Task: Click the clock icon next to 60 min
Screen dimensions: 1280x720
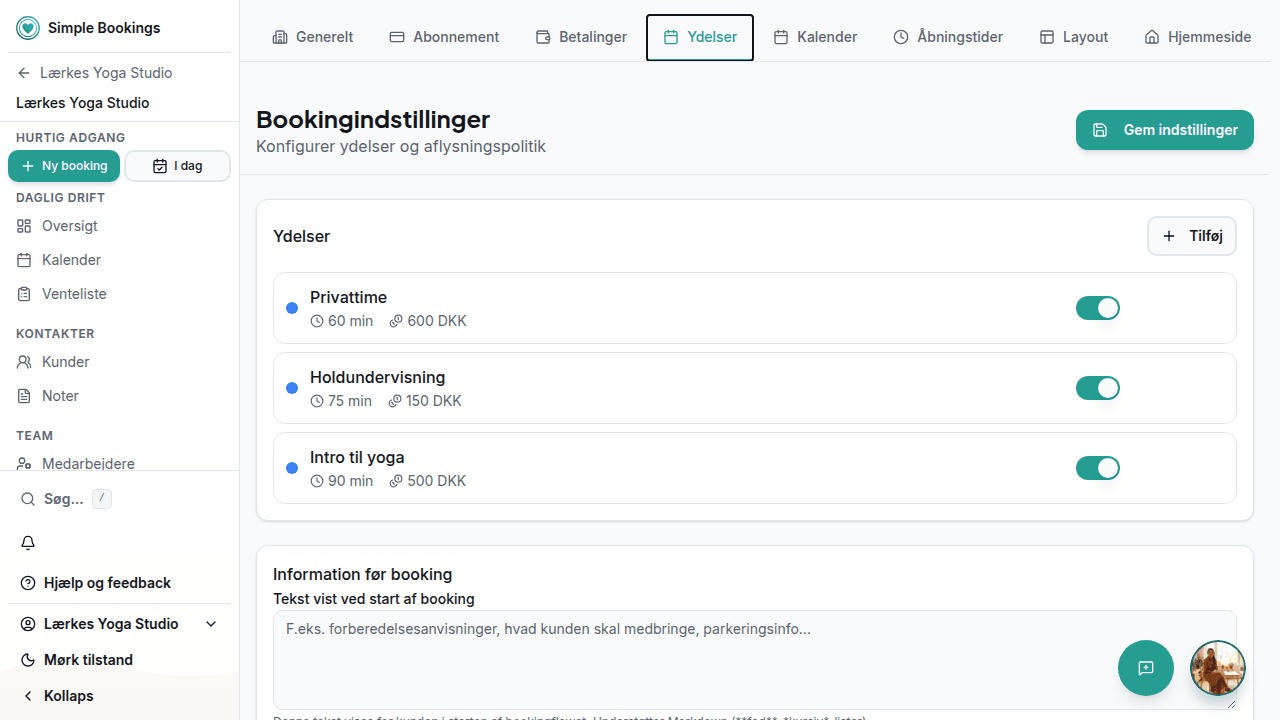Action: click(x=317, y=321)
